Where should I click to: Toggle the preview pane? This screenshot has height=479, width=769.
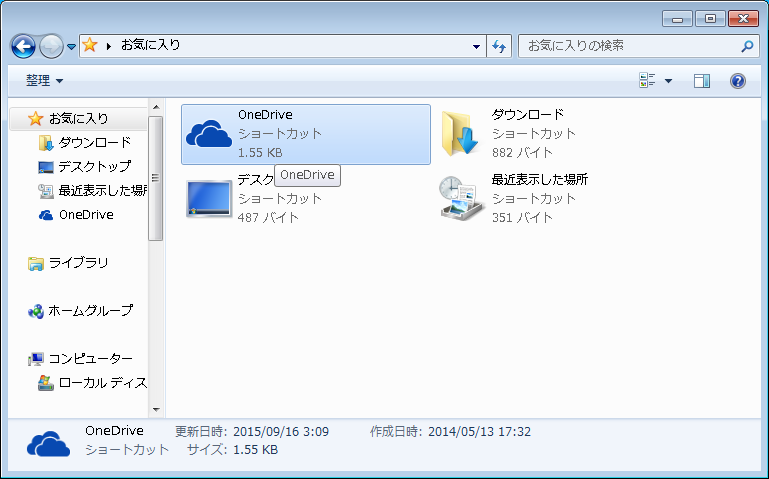click(701, 81)
